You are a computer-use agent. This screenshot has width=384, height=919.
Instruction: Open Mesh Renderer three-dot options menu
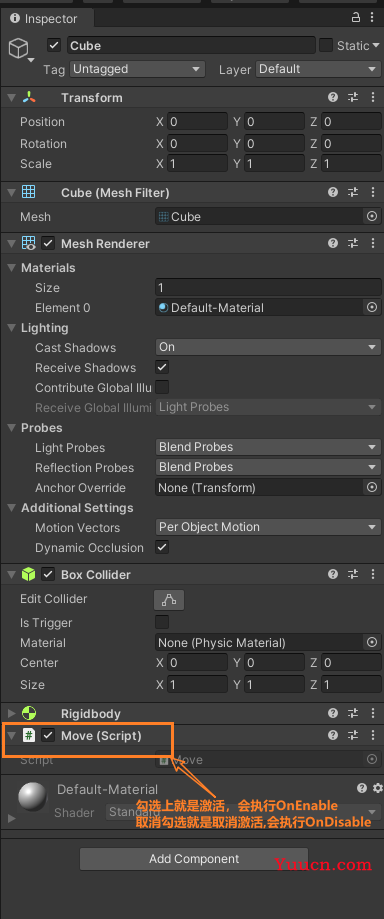(373, 243)
